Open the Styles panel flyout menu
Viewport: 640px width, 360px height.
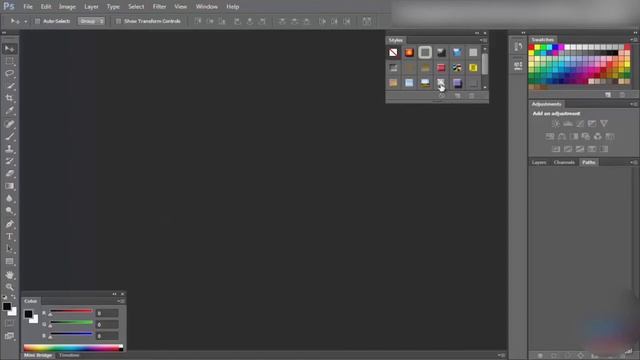[483, 40]
